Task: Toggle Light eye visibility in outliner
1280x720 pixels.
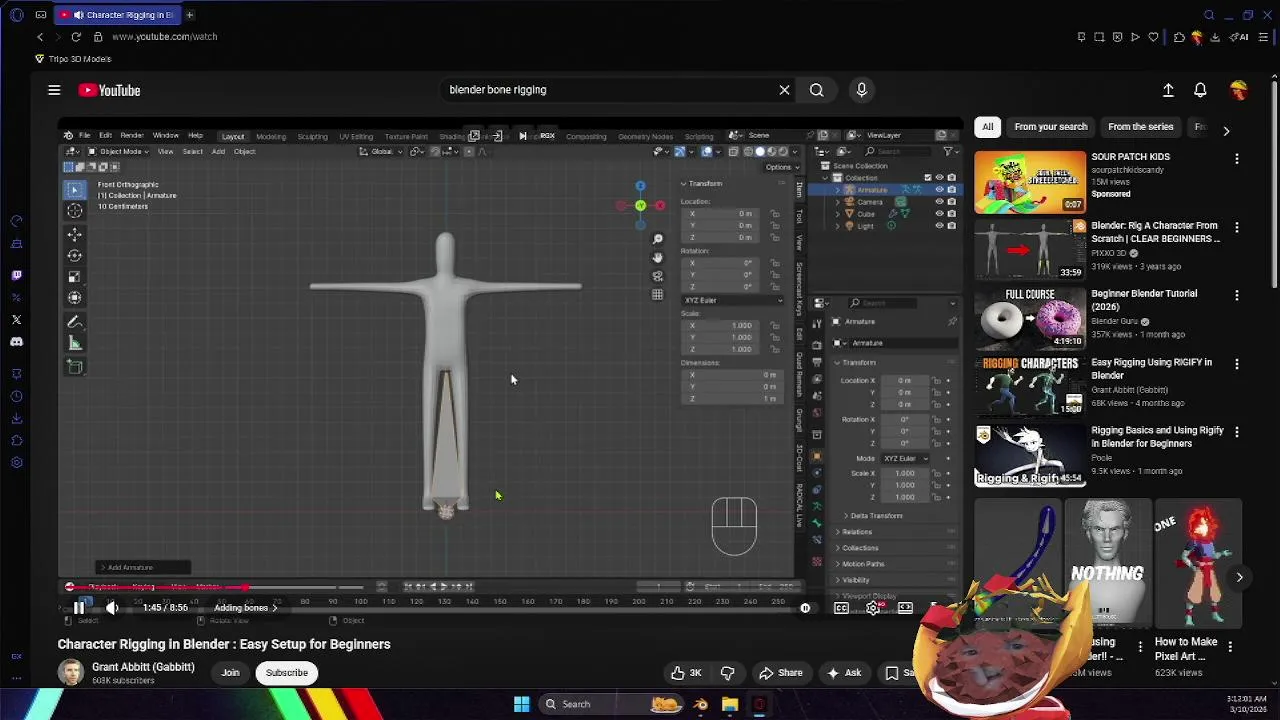Action: 939,225
